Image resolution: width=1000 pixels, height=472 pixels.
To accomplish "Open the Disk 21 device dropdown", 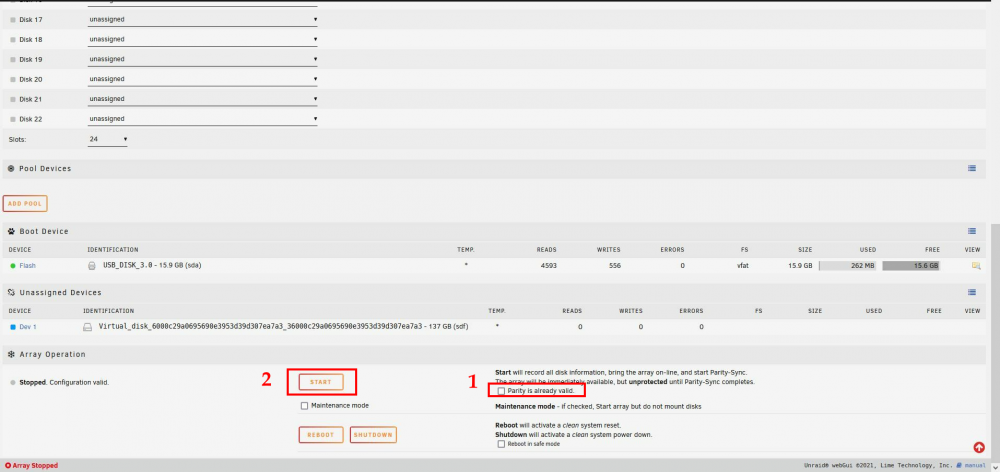I will 203,99.
